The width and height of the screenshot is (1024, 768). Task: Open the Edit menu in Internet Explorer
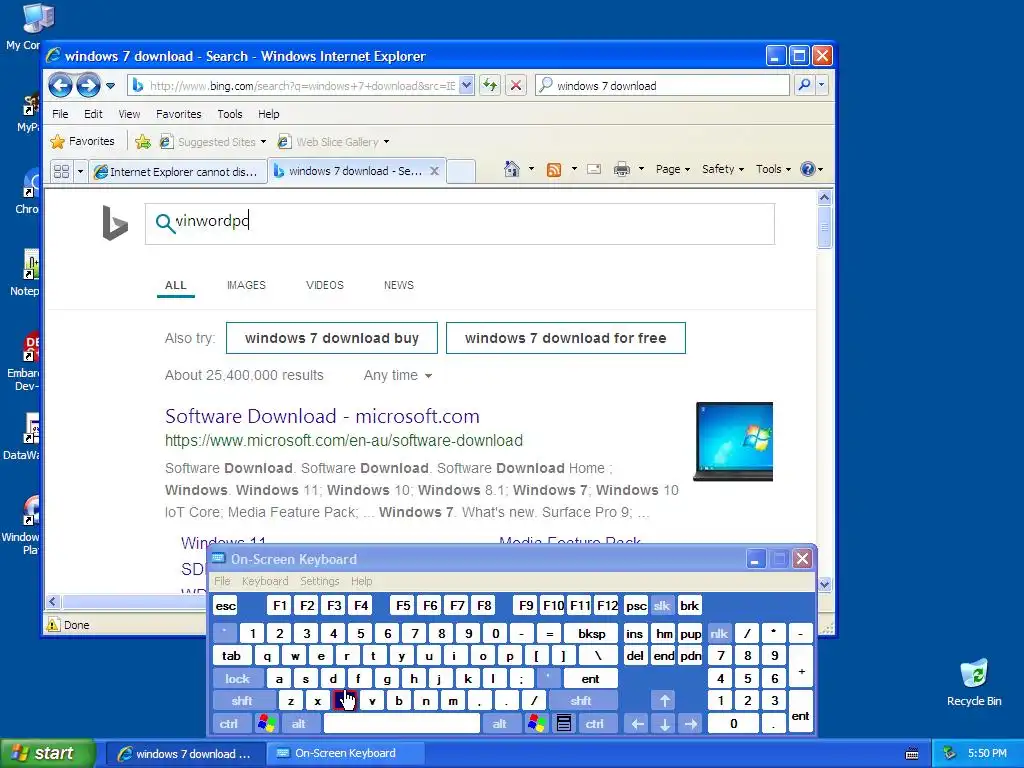[x=93, y=114]
